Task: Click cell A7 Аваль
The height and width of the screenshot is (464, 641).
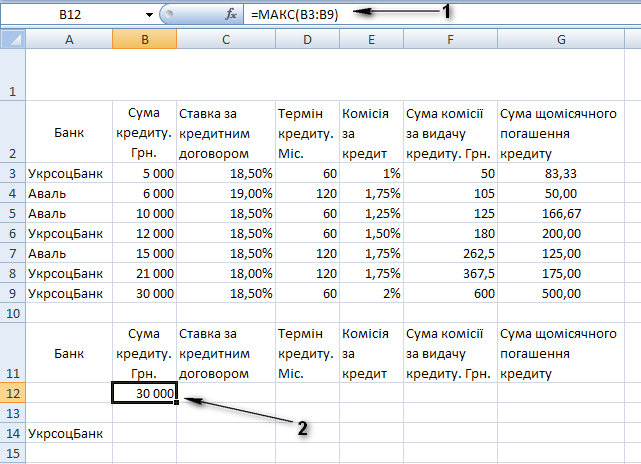Action: pos(69,253)
